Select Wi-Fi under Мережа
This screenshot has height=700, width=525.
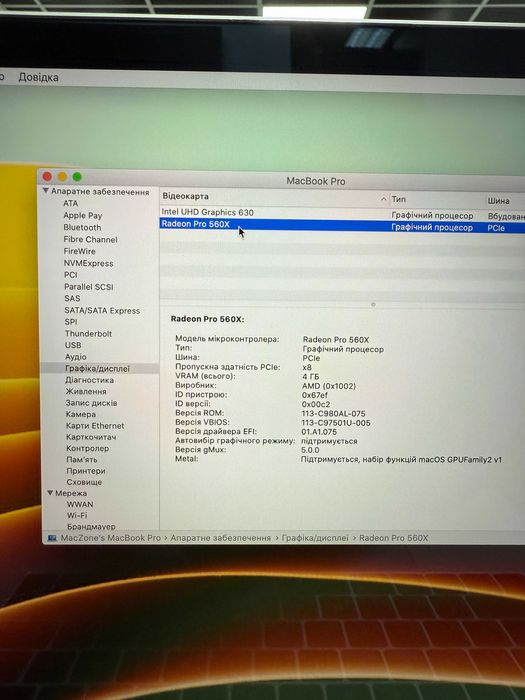(x=77, y=515)
